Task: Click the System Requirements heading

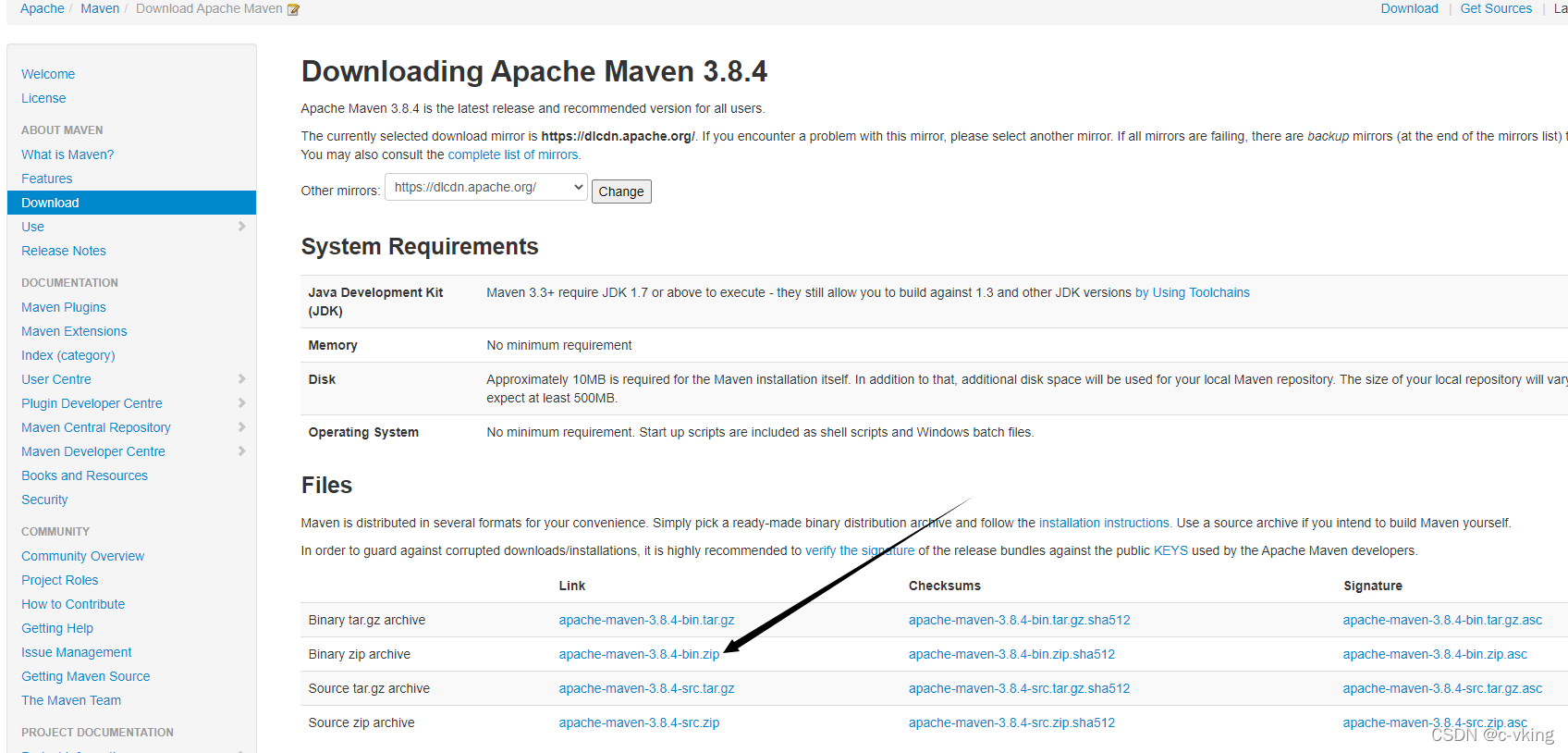Action: (420, 247)
